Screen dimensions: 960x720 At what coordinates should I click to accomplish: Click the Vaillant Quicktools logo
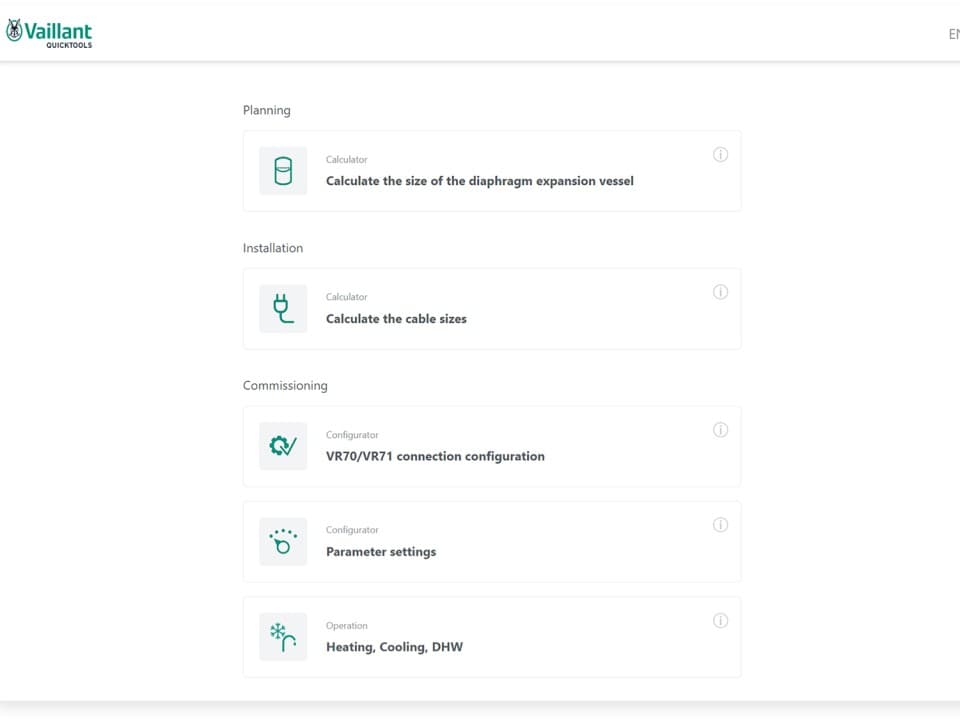49,33
